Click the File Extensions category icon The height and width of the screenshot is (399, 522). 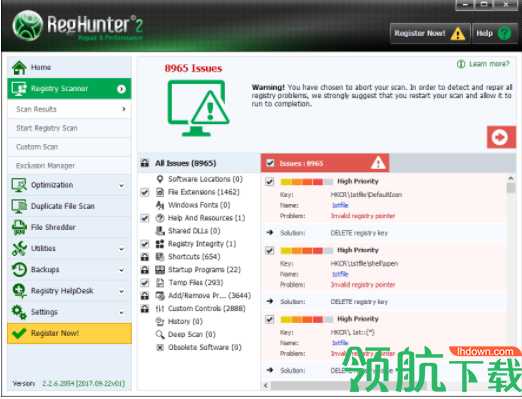click(x=160, y=192)
